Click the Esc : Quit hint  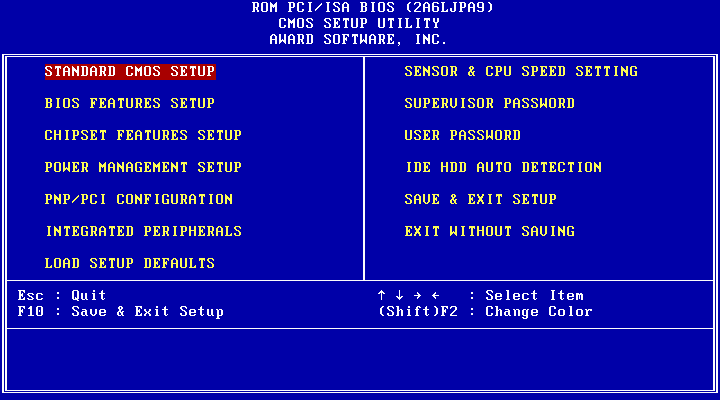point(62,295)
